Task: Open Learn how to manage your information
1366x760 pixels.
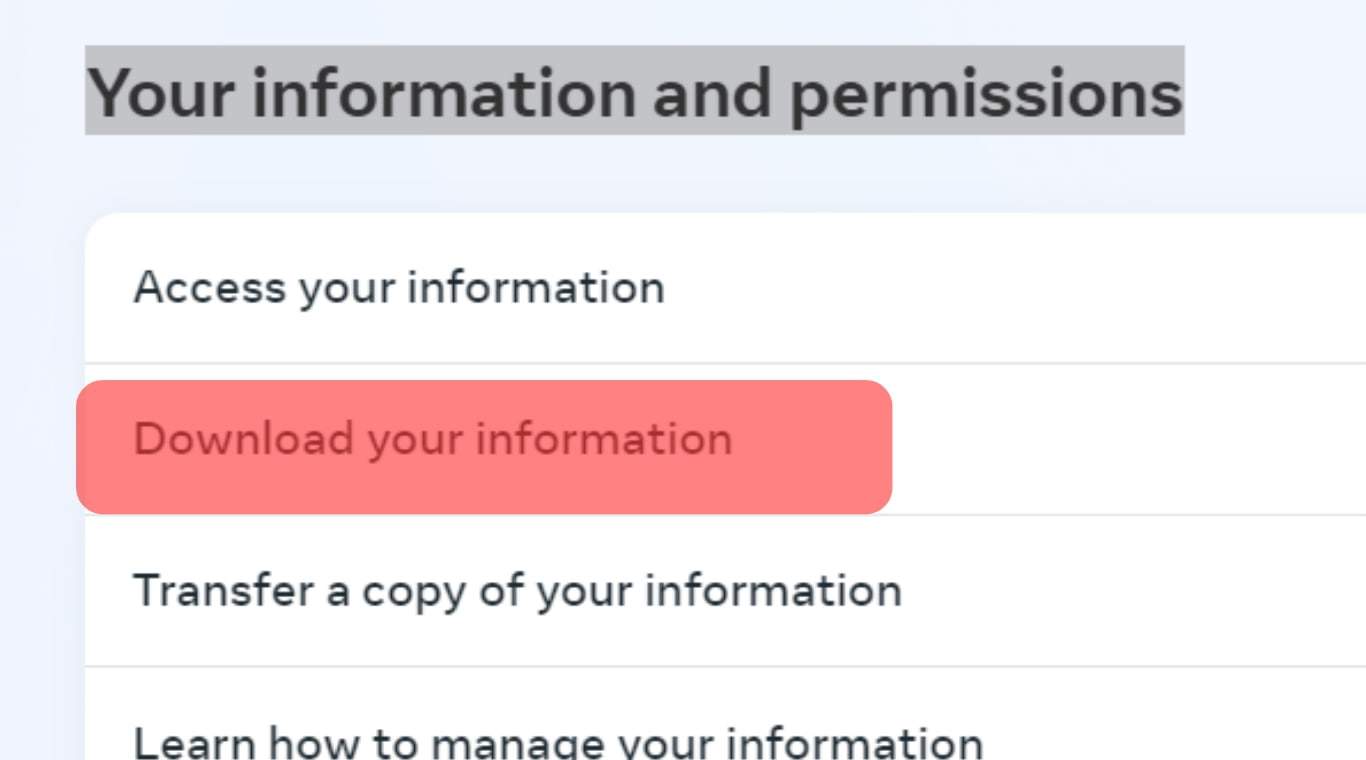Action: click(x=557, y=742)
